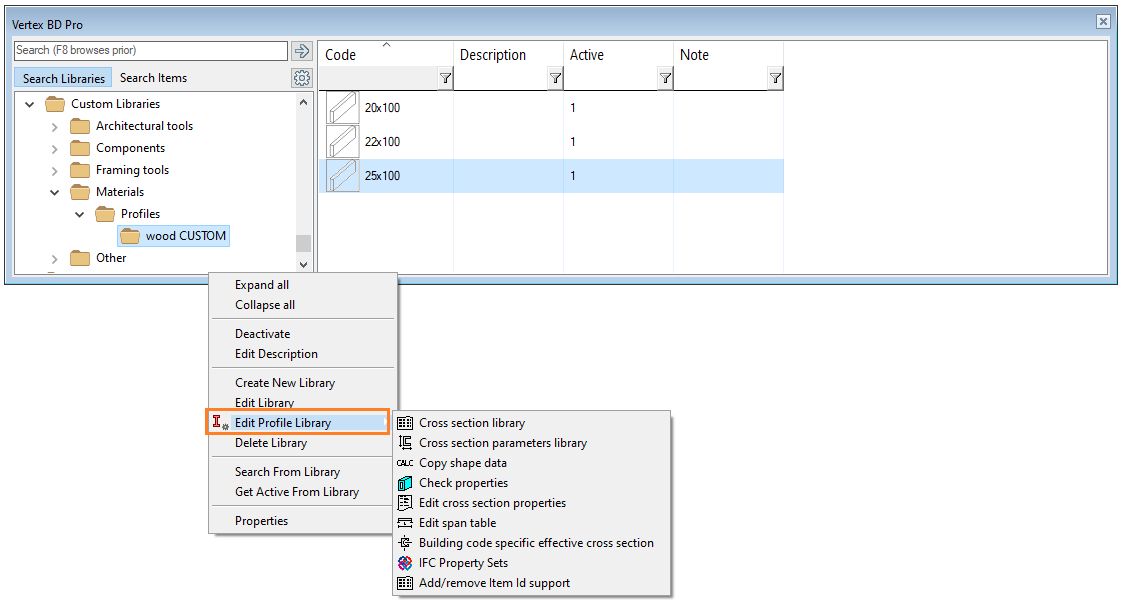Click the Check properties icon
The image size is (1125, 600).
405,483
